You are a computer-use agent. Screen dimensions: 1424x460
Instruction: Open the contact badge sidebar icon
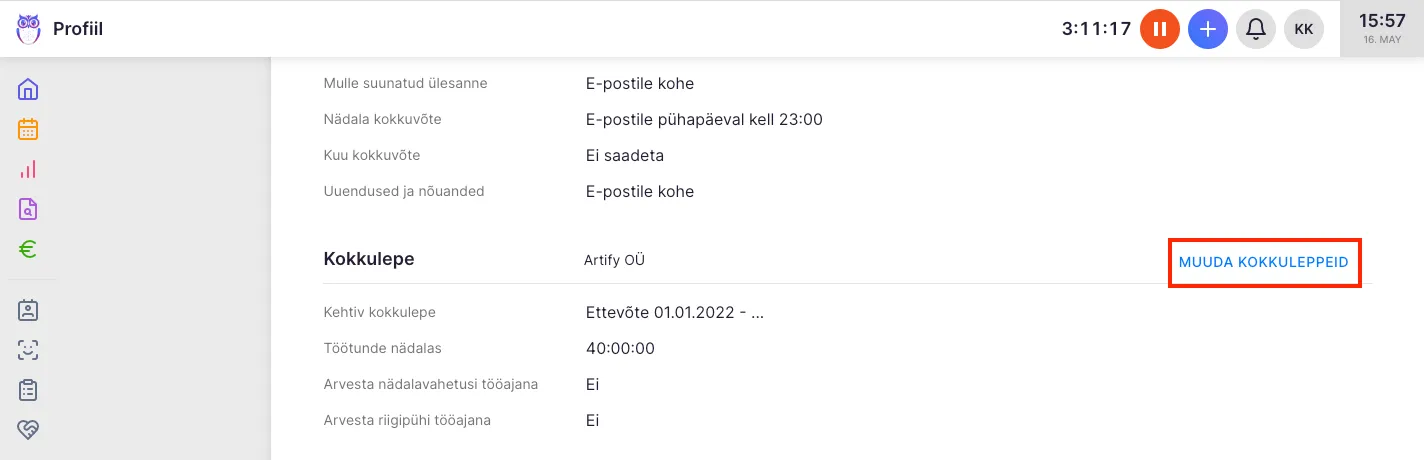(28, 310)
